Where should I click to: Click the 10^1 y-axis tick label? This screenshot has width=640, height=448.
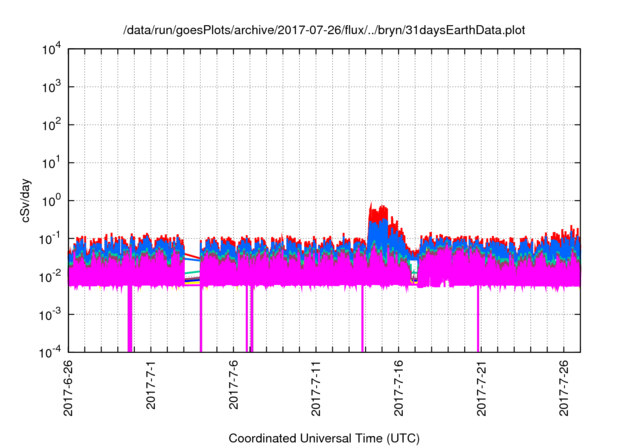[x=50, y=163]
